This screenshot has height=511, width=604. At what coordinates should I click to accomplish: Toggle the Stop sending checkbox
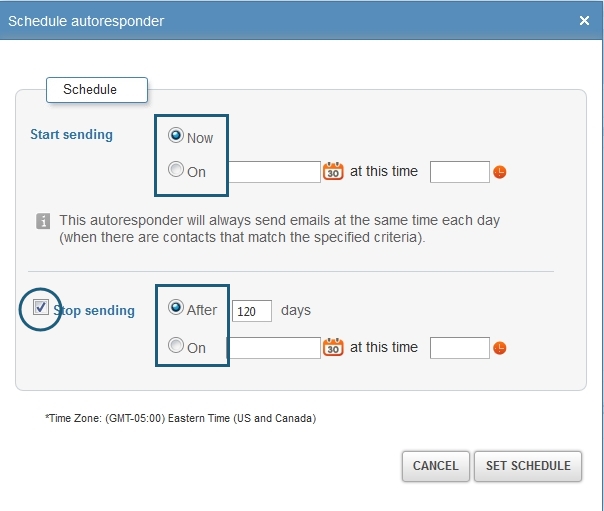(x=41, y=308)
